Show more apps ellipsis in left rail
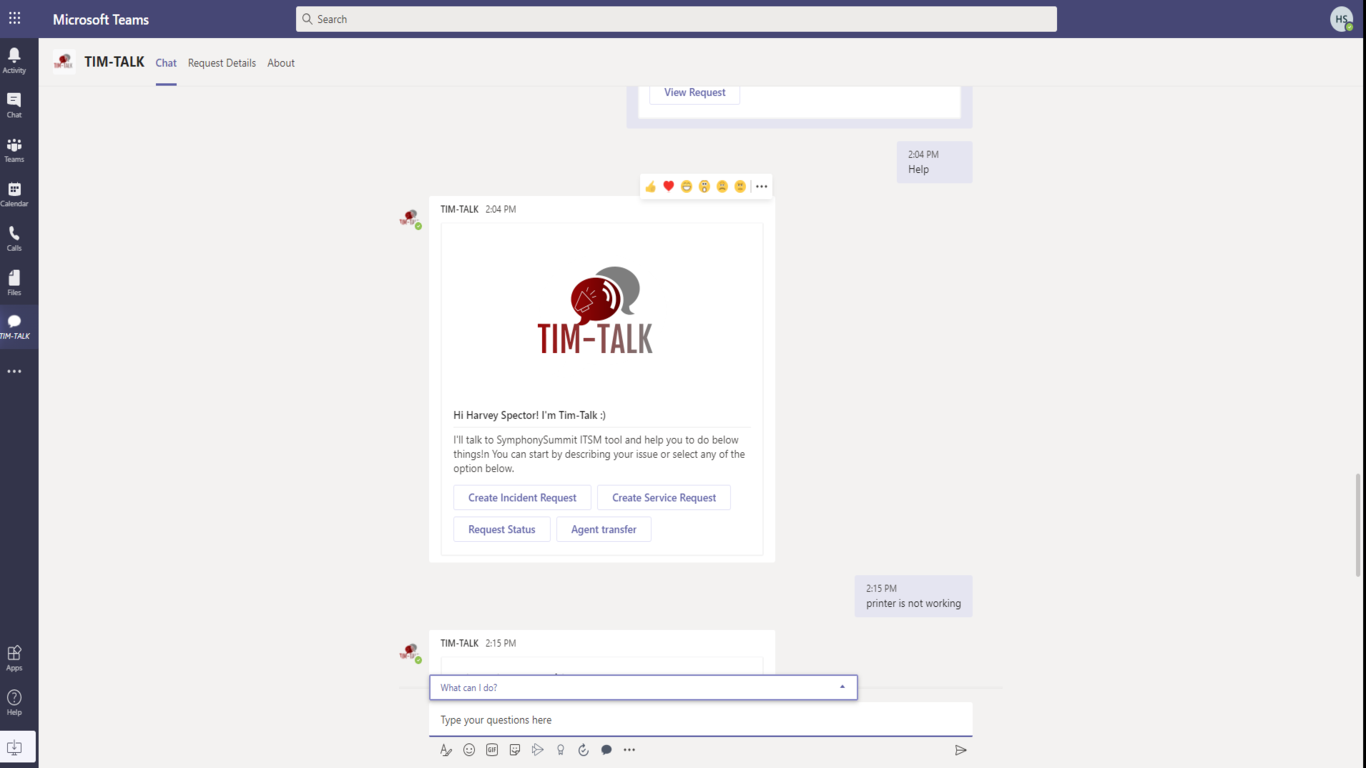 (14, 371)
